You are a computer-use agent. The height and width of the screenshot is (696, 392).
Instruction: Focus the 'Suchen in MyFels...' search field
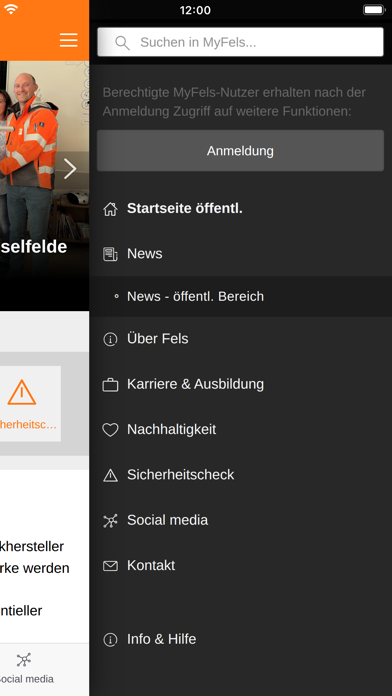click(240, 42)
